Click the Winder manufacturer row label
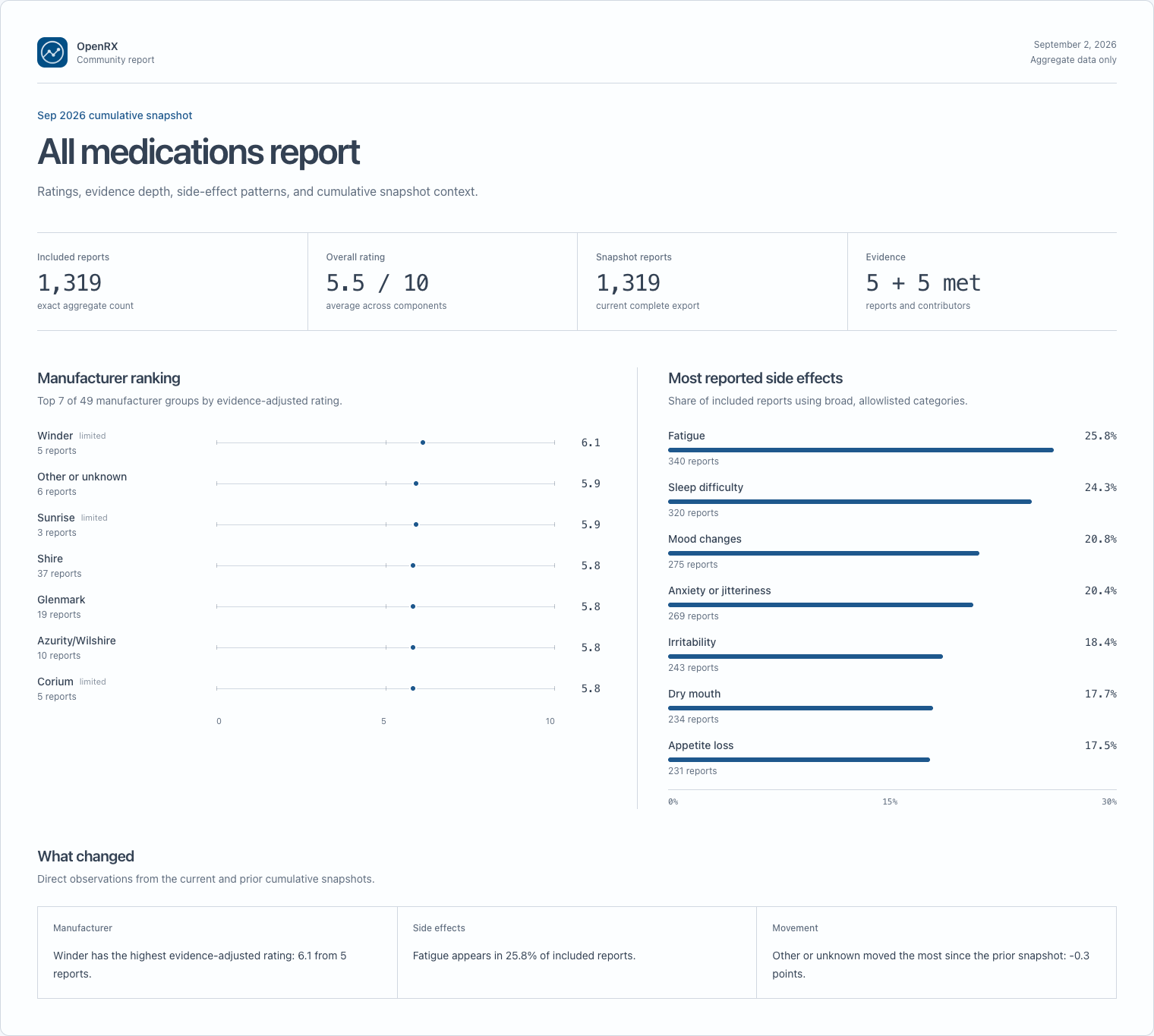 click(x=55, y=436)
